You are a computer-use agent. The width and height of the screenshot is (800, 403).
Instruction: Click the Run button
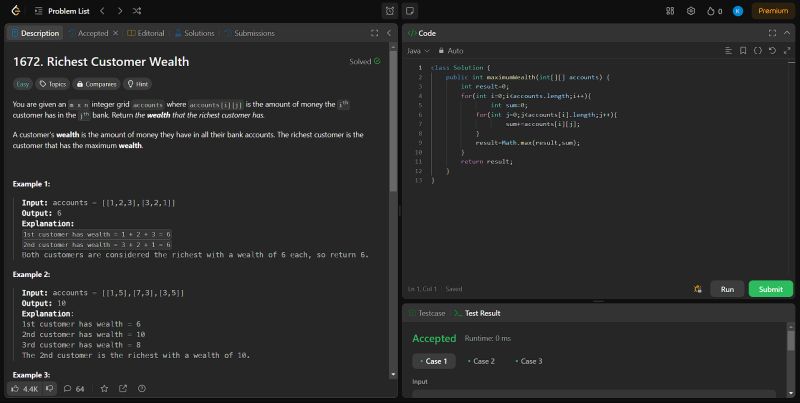pos(727,289)
